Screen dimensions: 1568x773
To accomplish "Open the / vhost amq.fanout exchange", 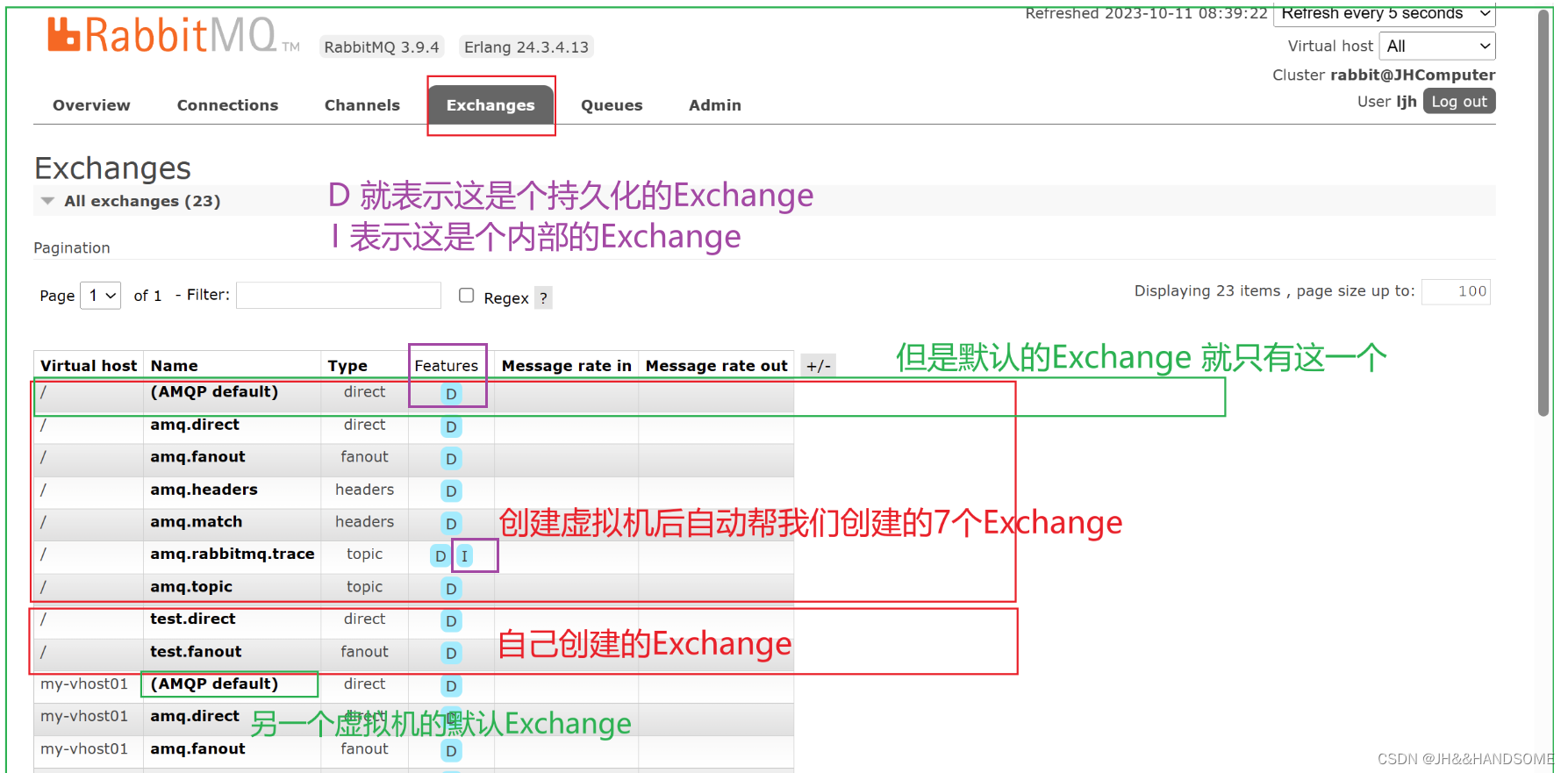I will 197,457.
